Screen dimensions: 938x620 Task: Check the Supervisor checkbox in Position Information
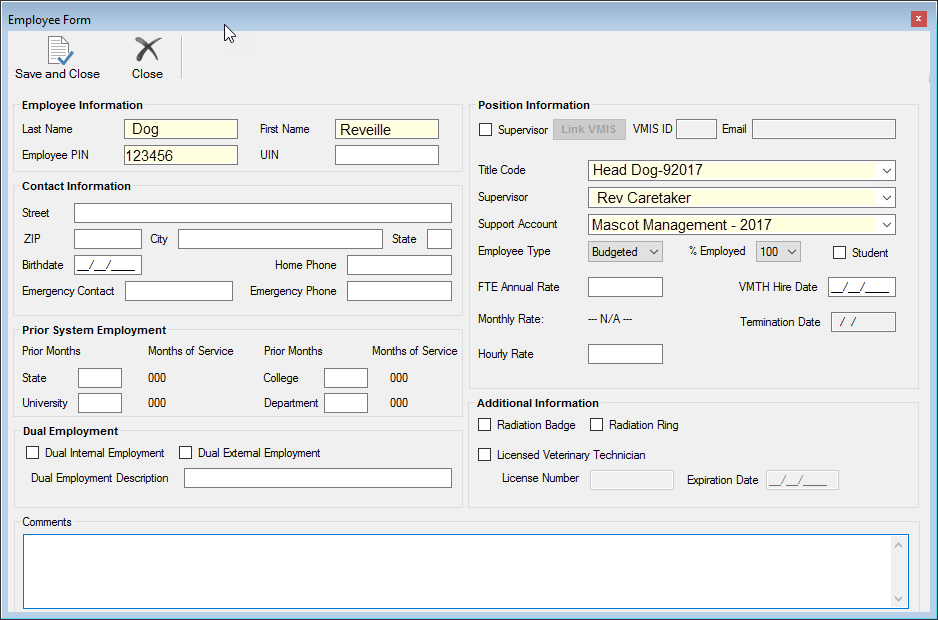pos(486,129)
